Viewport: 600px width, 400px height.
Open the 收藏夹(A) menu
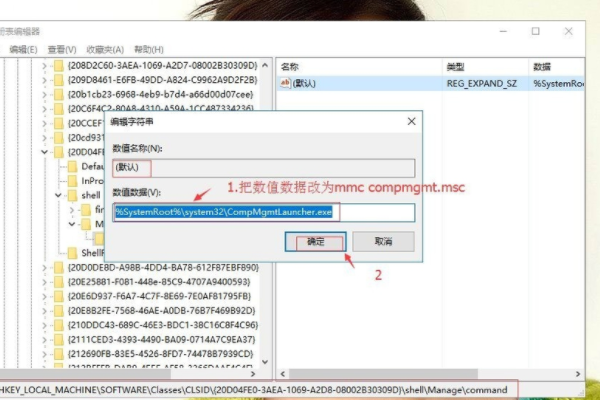point(105,49)
